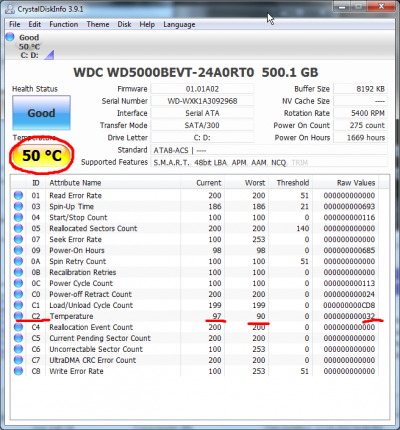Viewport: 400px width, 430px height.
Task: Open the Function menu
Action: (x=64, y=24)
